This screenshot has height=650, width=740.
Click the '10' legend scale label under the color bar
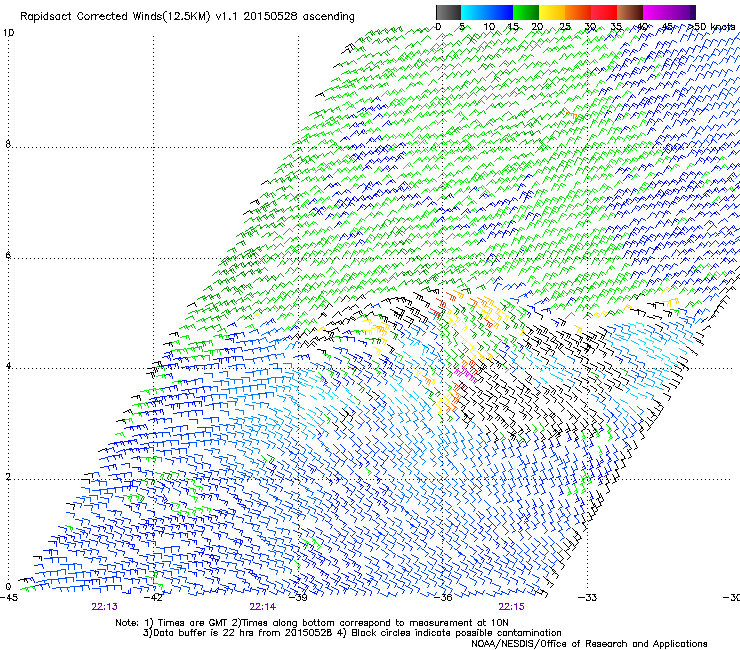[x=489, y=27]
